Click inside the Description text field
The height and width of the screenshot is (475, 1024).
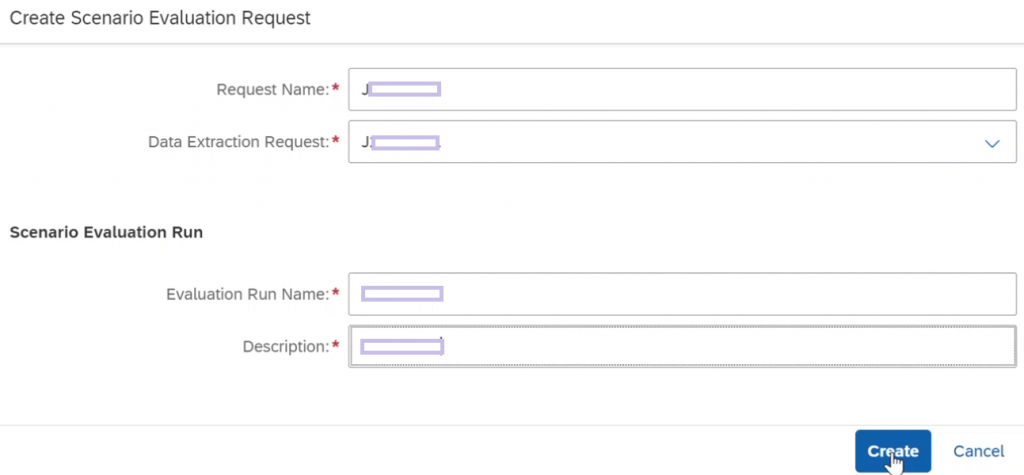tap(682, 346)
